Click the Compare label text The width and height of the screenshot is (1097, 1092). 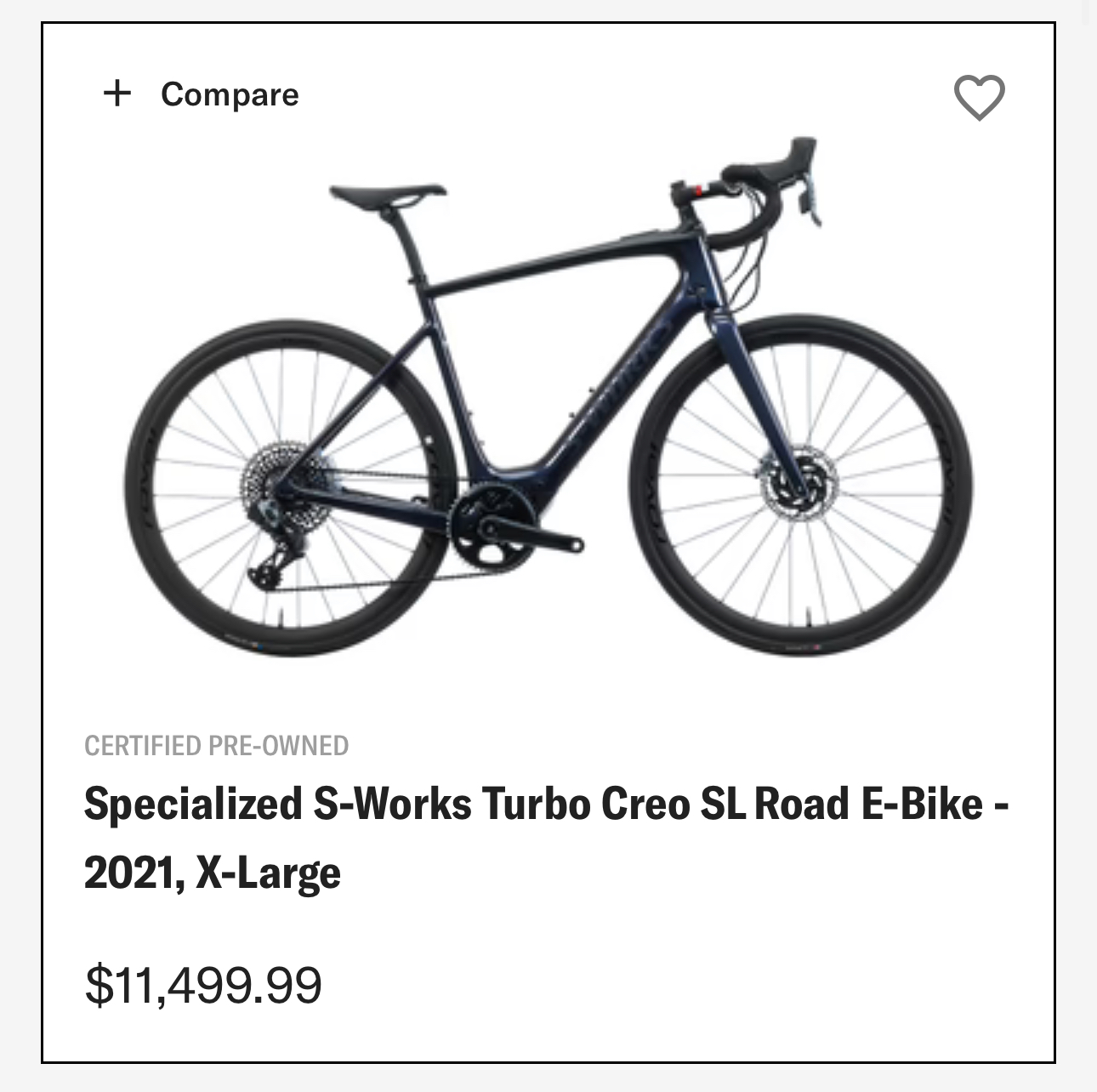(x=230, y=94)
